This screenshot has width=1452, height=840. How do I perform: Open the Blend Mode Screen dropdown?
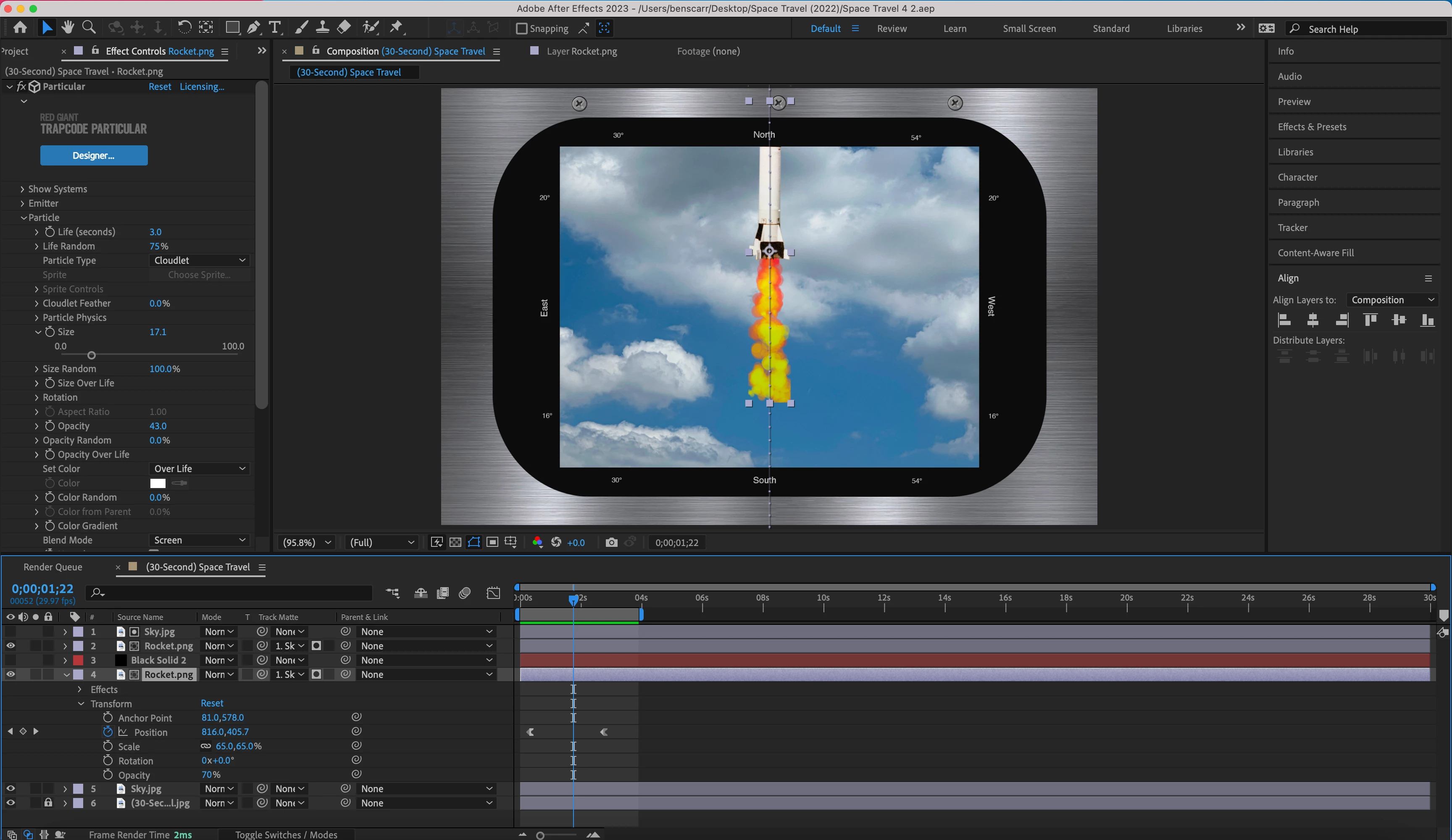200,540
